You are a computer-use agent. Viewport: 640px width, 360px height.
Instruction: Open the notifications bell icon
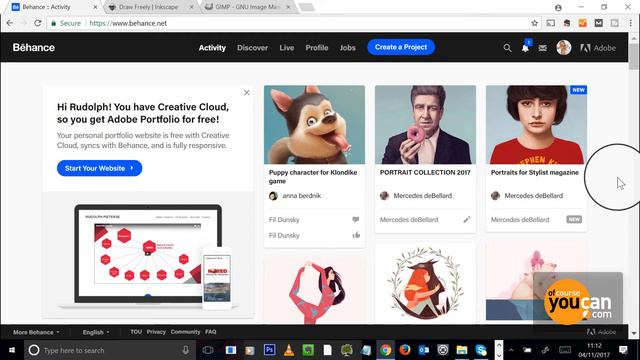[x=525, y=48]
